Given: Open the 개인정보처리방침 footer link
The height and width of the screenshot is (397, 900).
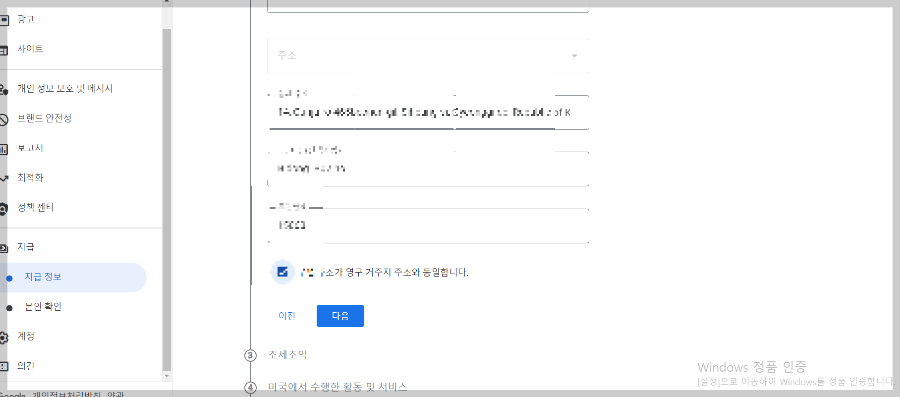Looking at the screenshot, I should (x=67, y=394).
